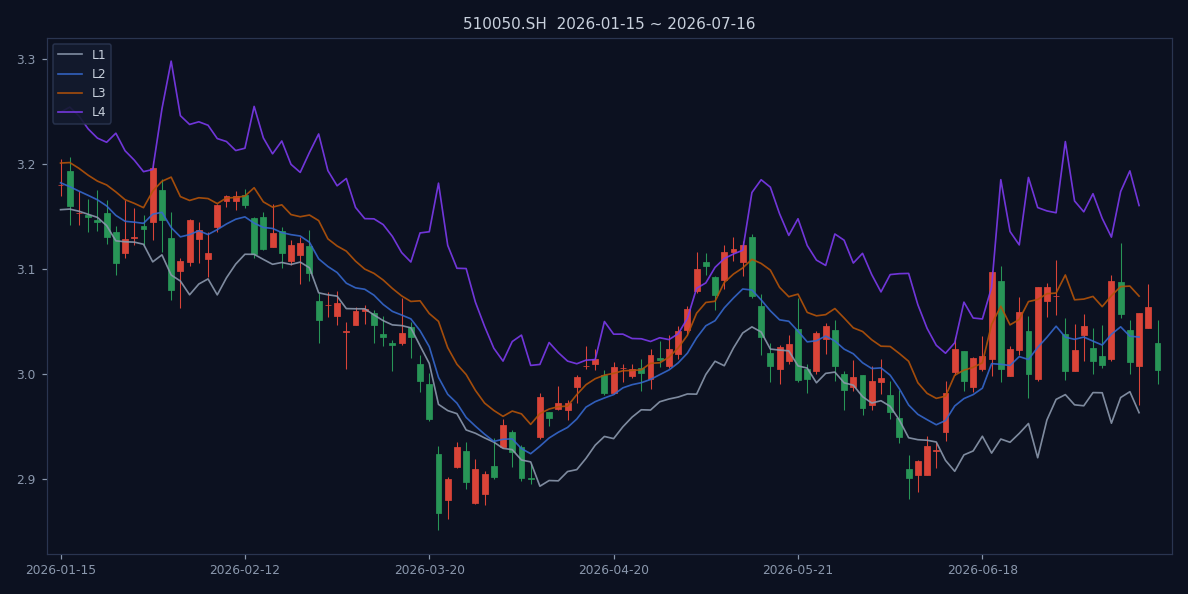Click the 3.1 y-axis tick label

pyautogui.click(x=26, y=270)
